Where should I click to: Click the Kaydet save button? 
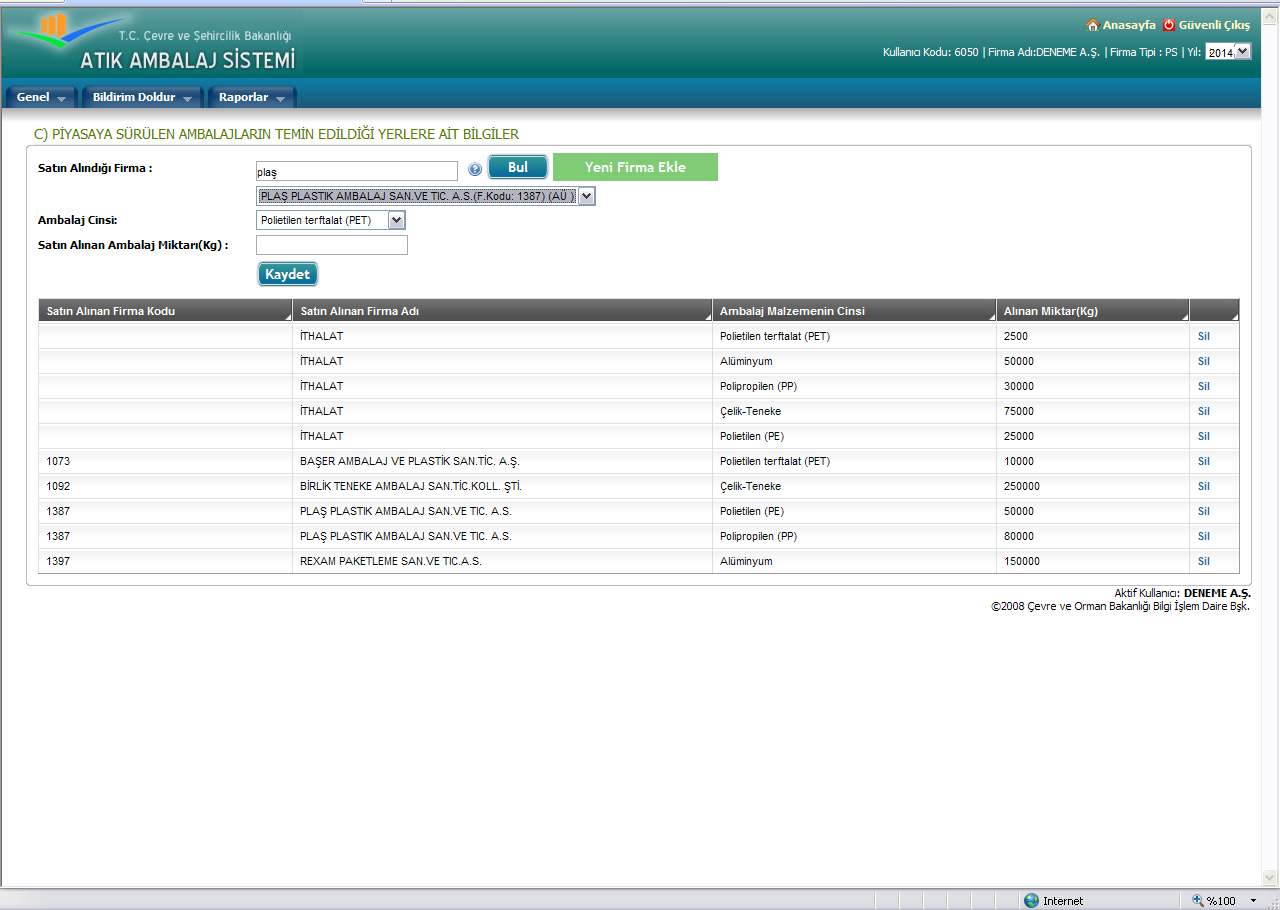tap(288, 274)
